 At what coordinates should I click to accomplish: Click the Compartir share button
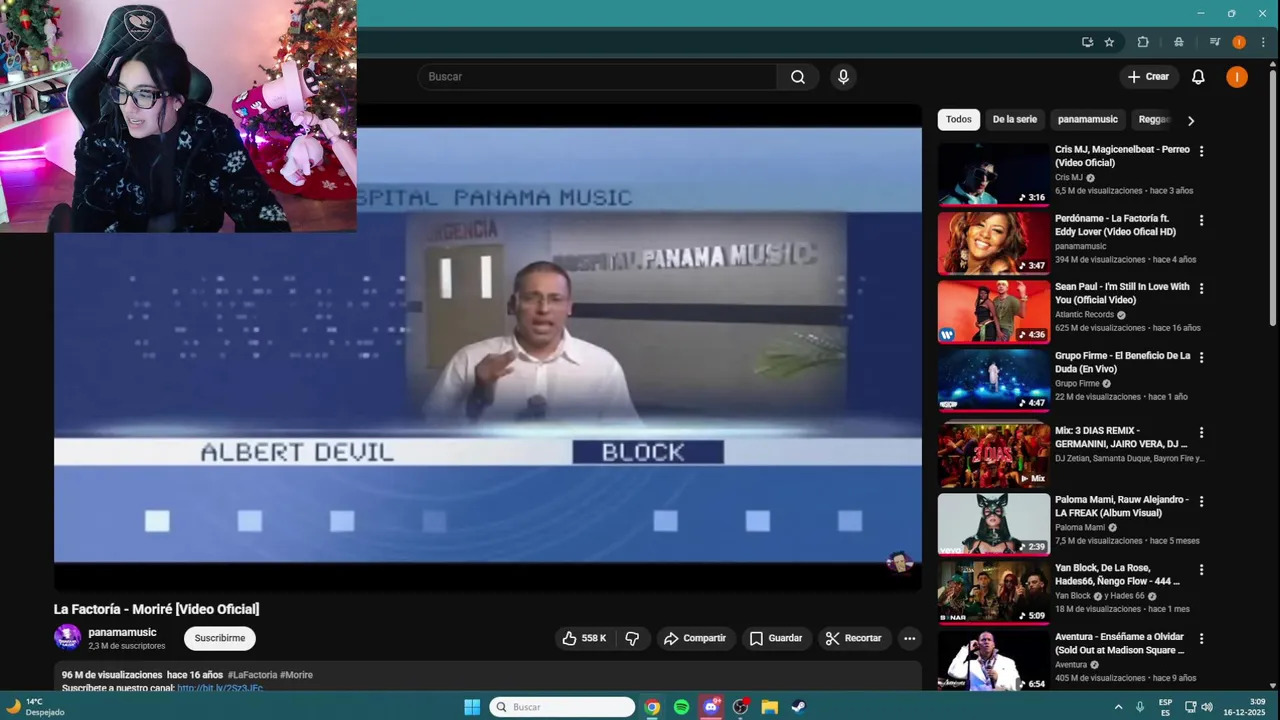(695, 638)
